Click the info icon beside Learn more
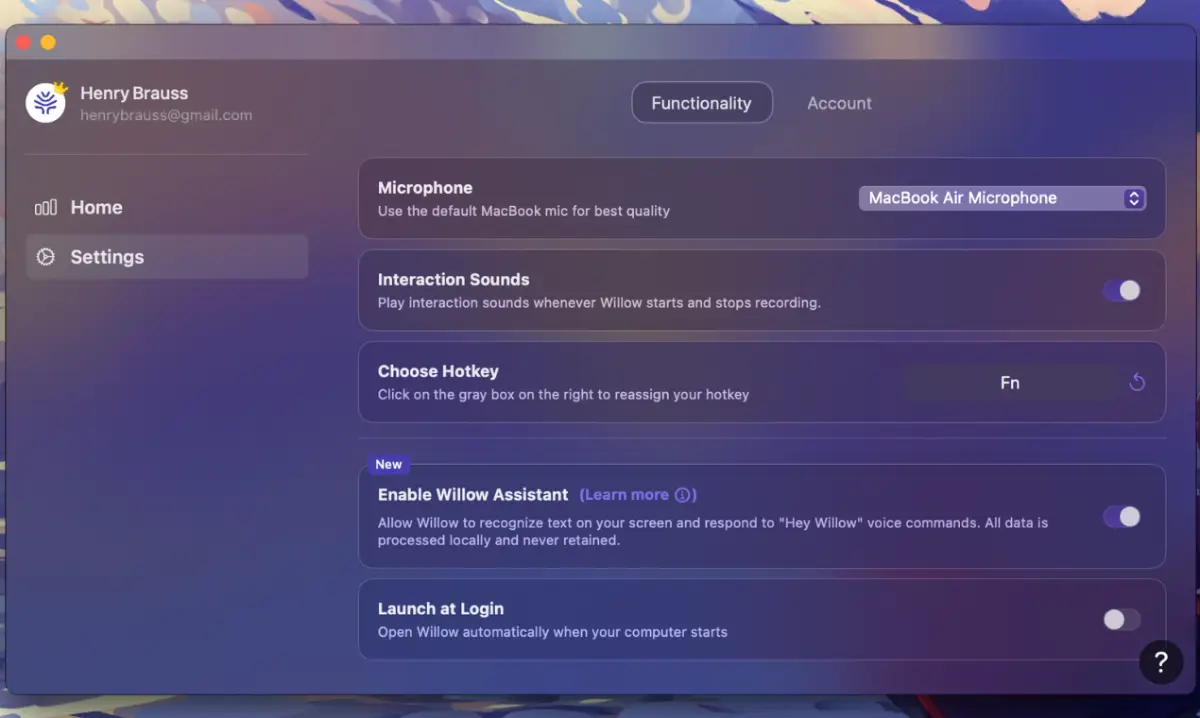The width and height of the screenshot is (1200, 718). [683, 495]
